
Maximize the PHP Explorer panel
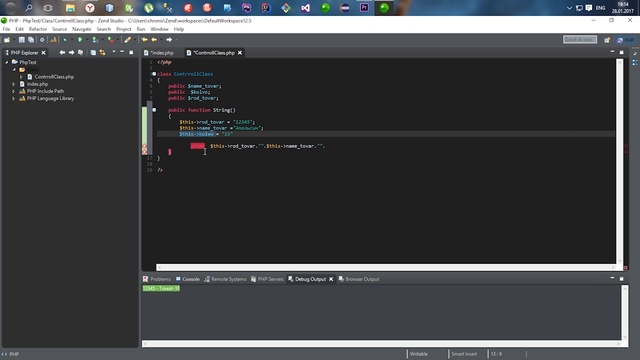(x=131, y=52)
